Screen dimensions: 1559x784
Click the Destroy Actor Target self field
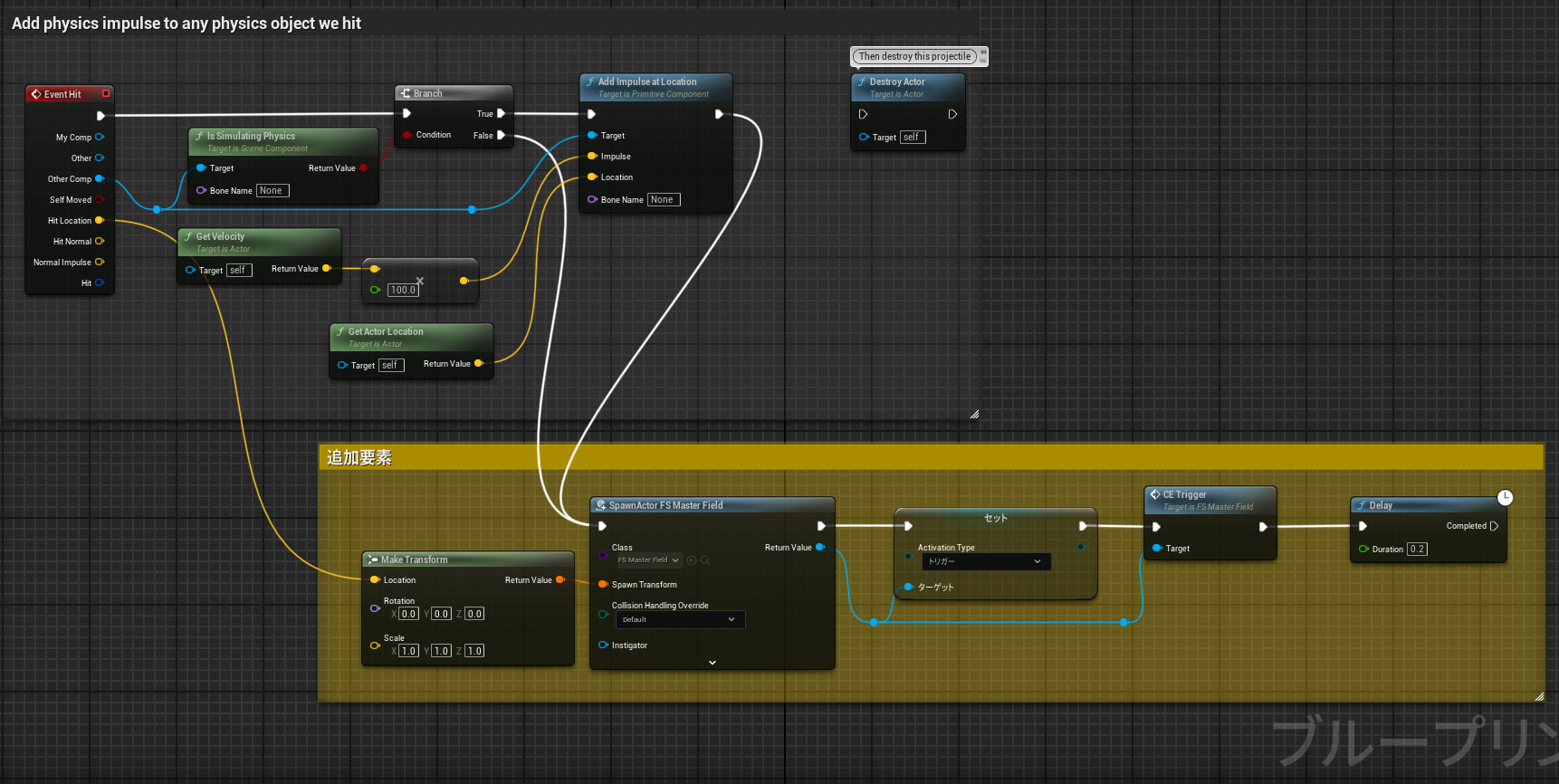pyautogui.click(x=913, y=137)
